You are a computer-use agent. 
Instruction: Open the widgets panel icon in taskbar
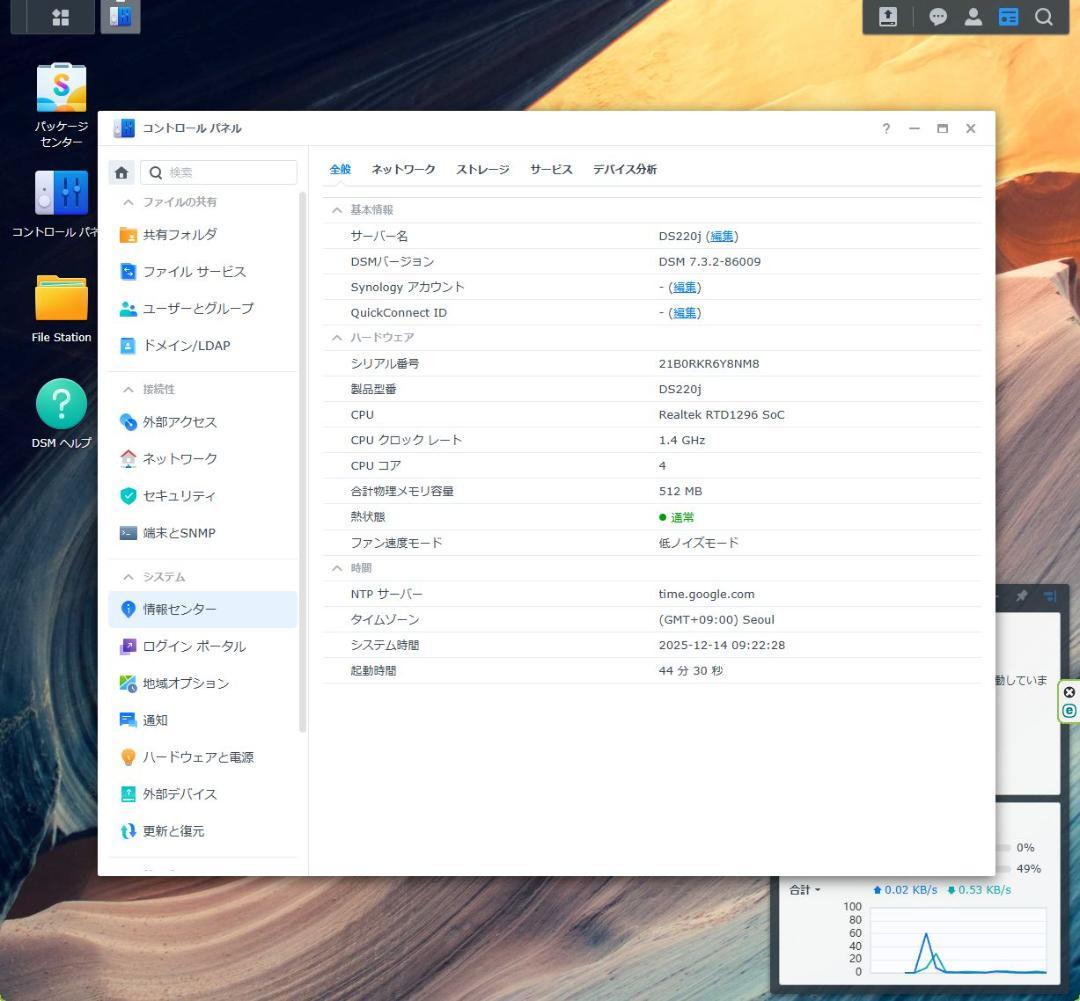coord(1008,16)
